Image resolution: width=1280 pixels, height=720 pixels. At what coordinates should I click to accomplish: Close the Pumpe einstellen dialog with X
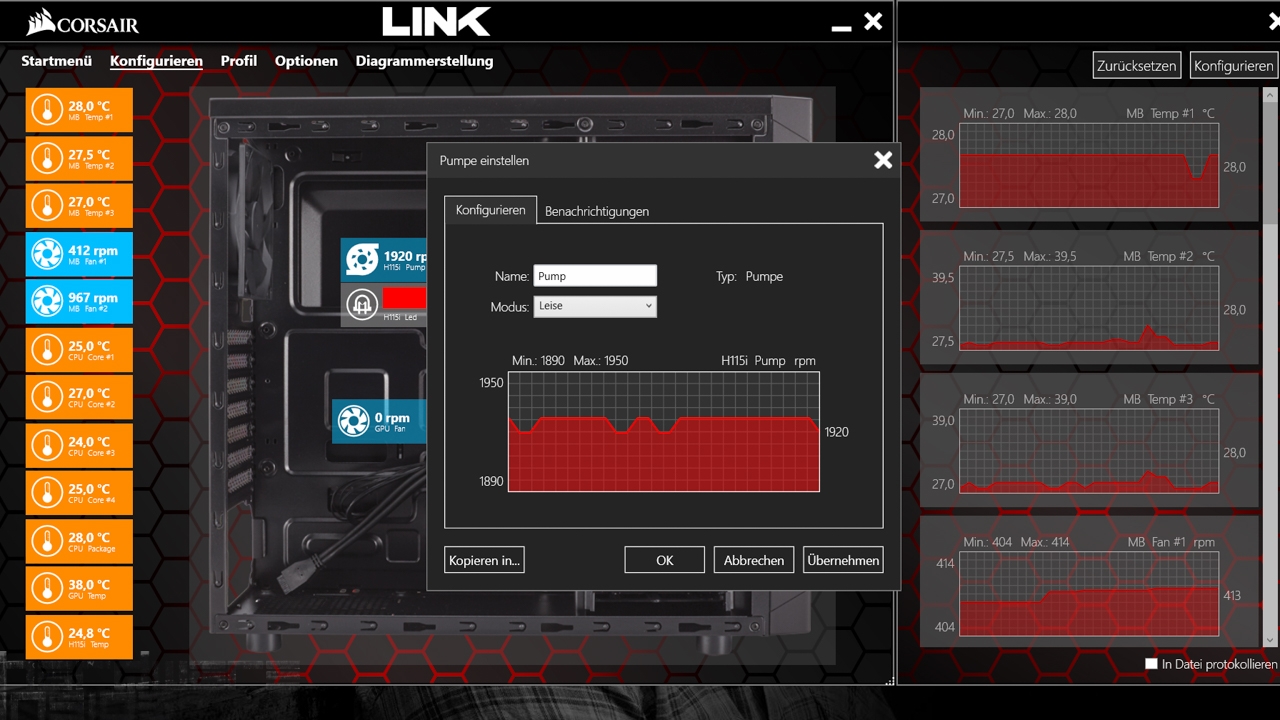[883, 160]
